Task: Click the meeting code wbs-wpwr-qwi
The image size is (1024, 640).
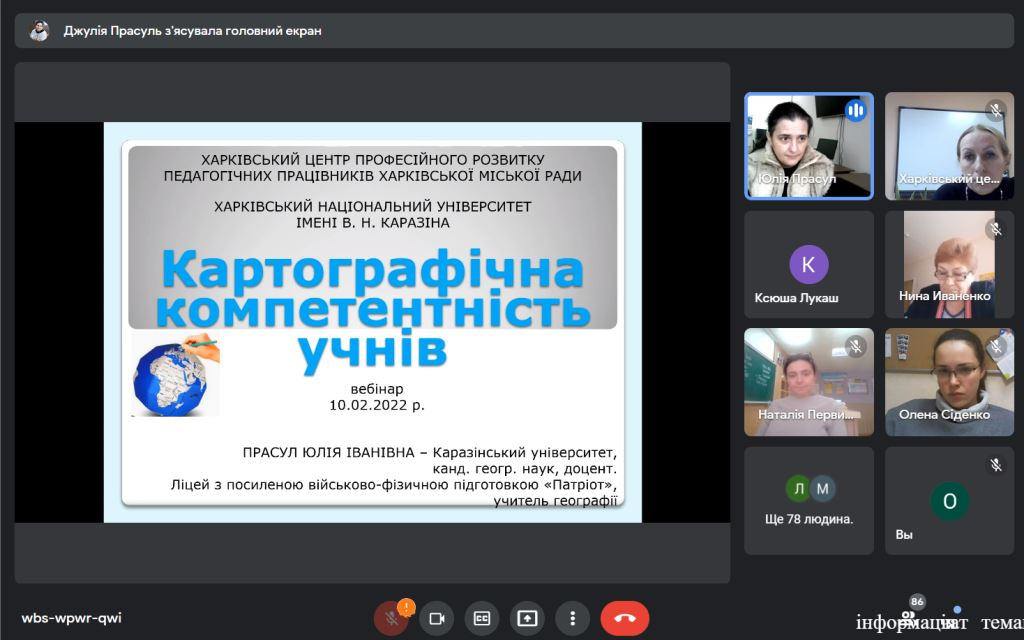Action: pos(71,618)
